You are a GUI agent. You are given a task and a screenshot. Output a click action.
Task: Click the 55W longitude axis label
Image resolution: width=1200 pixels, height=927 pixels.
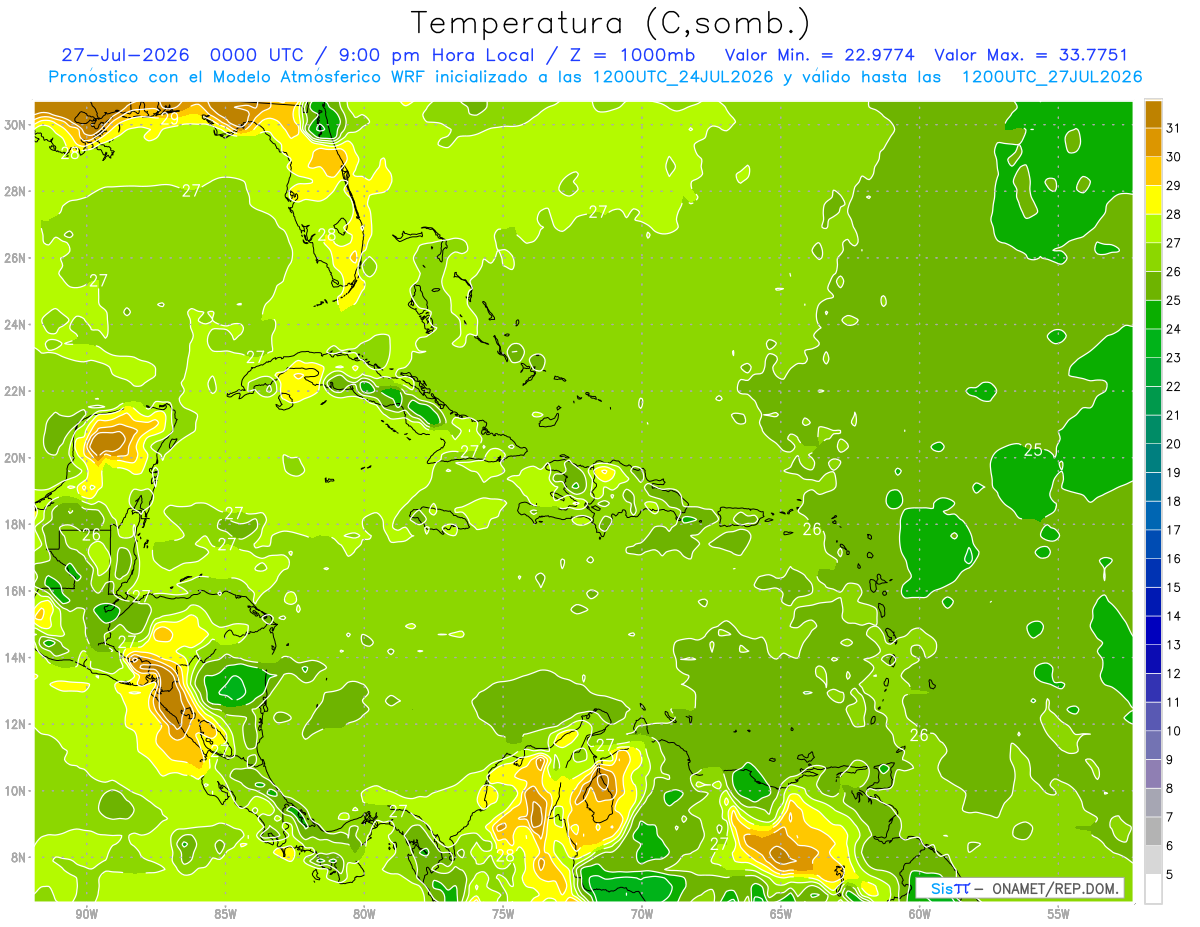click(1059, 914)
